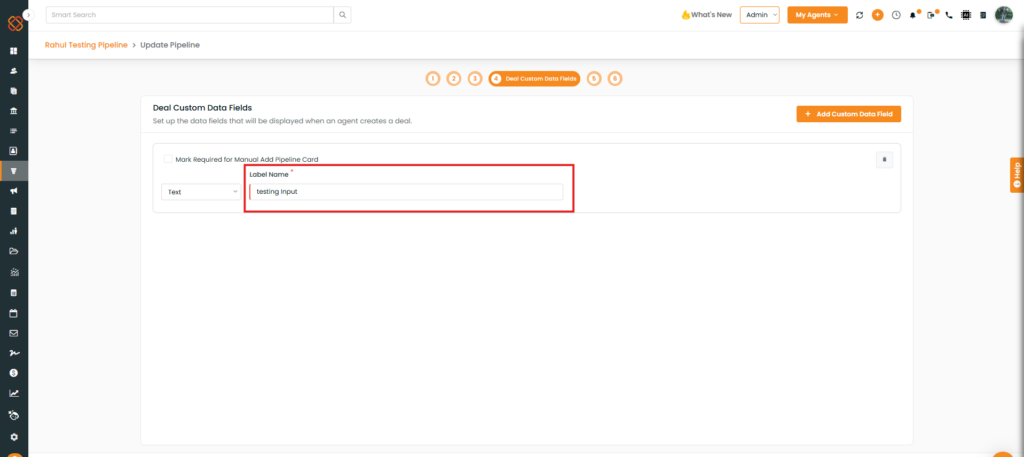Click Add Custom Data Field button

(848, 114)
